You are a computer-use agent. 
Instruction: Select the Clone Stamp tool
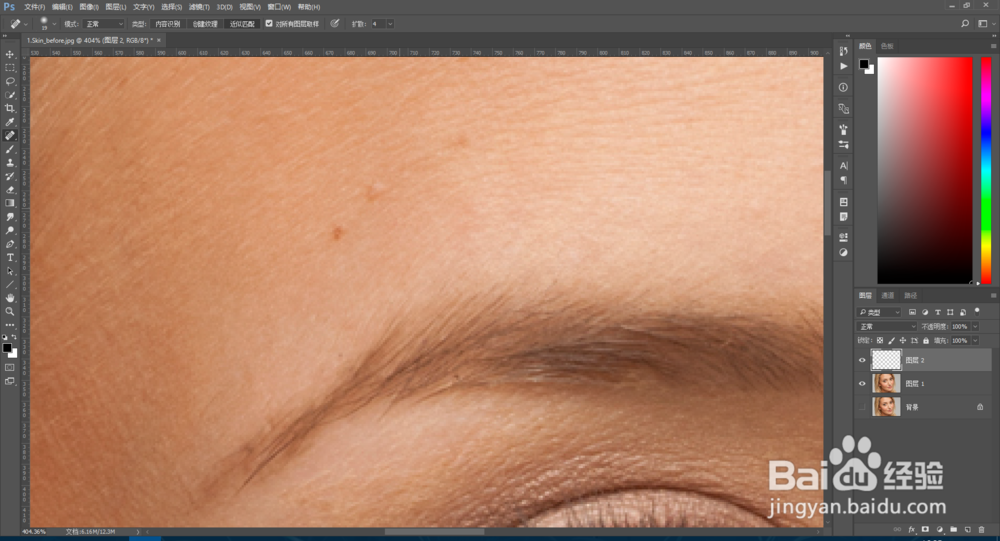coord(10,162)
